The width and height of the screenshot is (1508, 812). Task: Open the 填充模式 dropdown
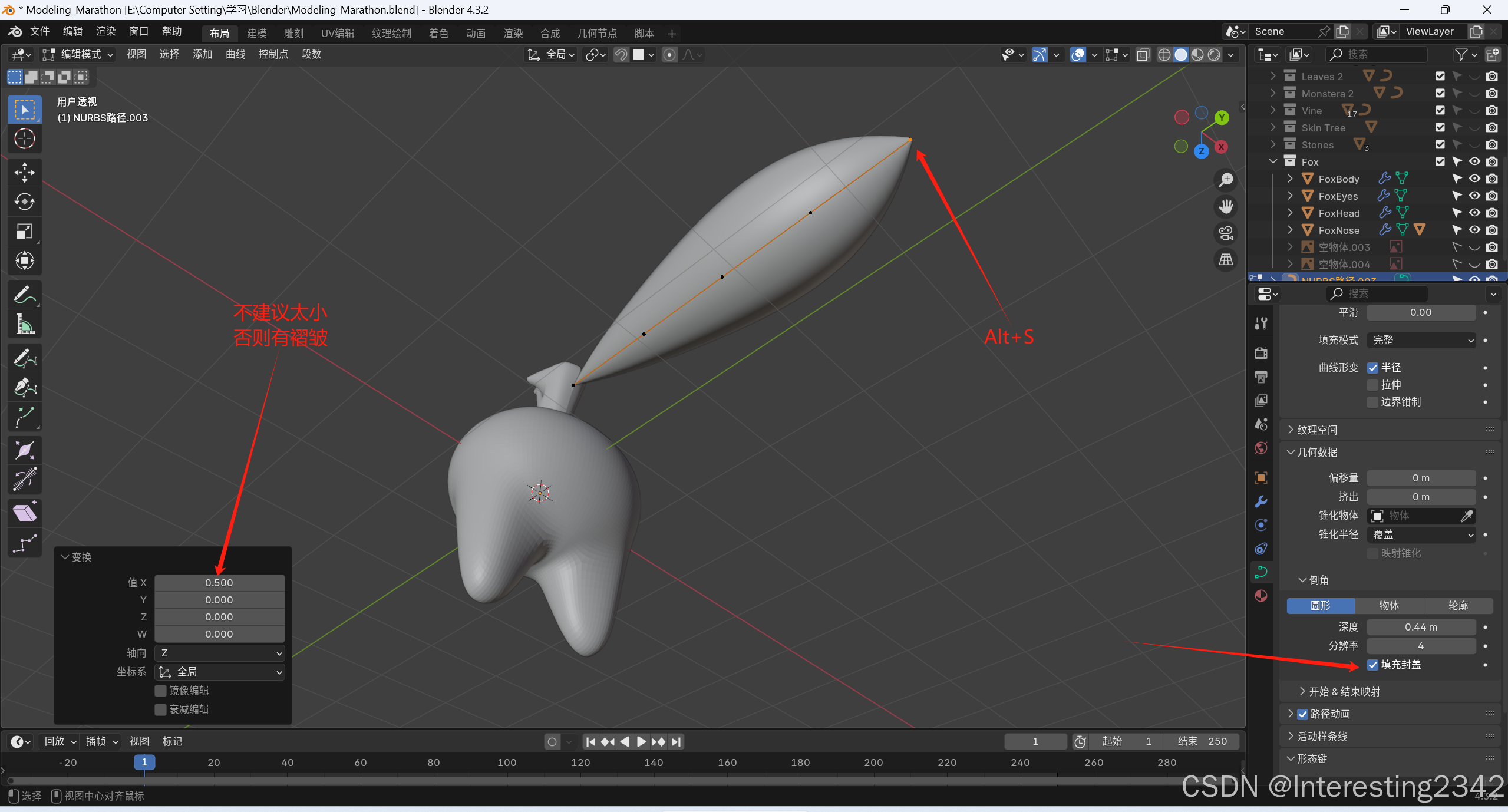coord(1421,340)
